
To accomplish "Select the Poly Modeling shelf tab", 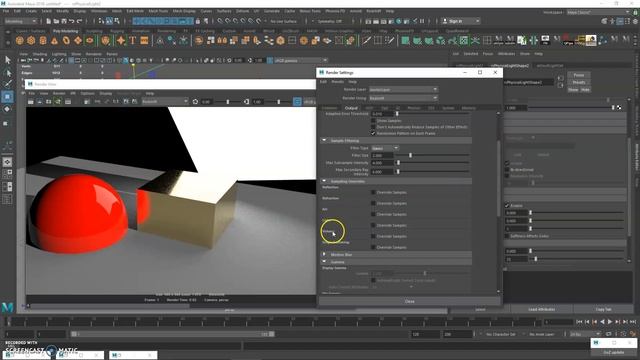I will [x=65, y=31].
